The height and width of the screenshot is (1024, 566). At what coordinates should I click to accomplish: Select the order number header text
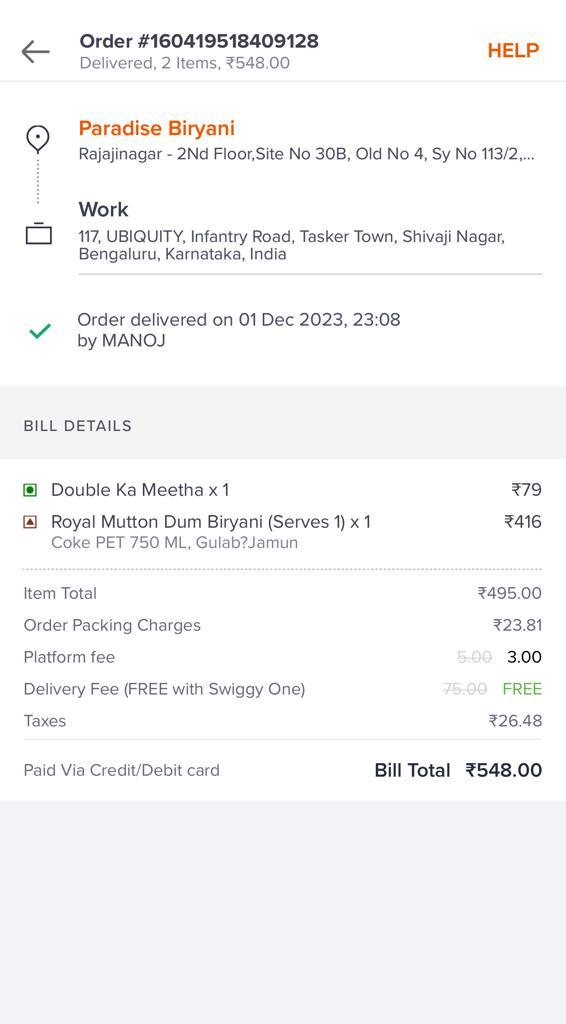[199, 41]
